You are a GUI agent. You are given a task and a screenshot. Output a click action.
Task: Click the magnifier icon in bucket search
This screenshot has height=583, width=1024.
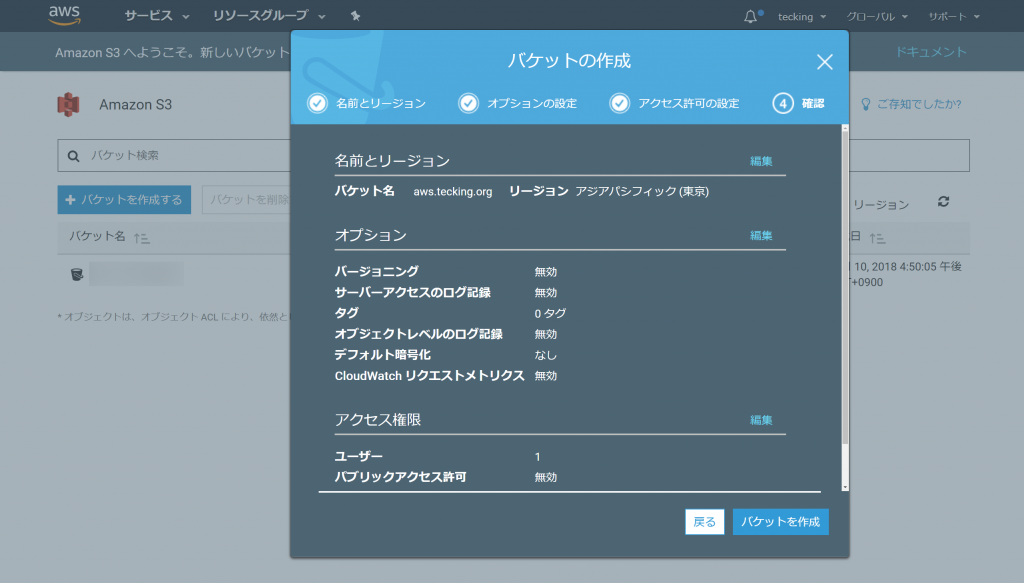pos(74,156)
